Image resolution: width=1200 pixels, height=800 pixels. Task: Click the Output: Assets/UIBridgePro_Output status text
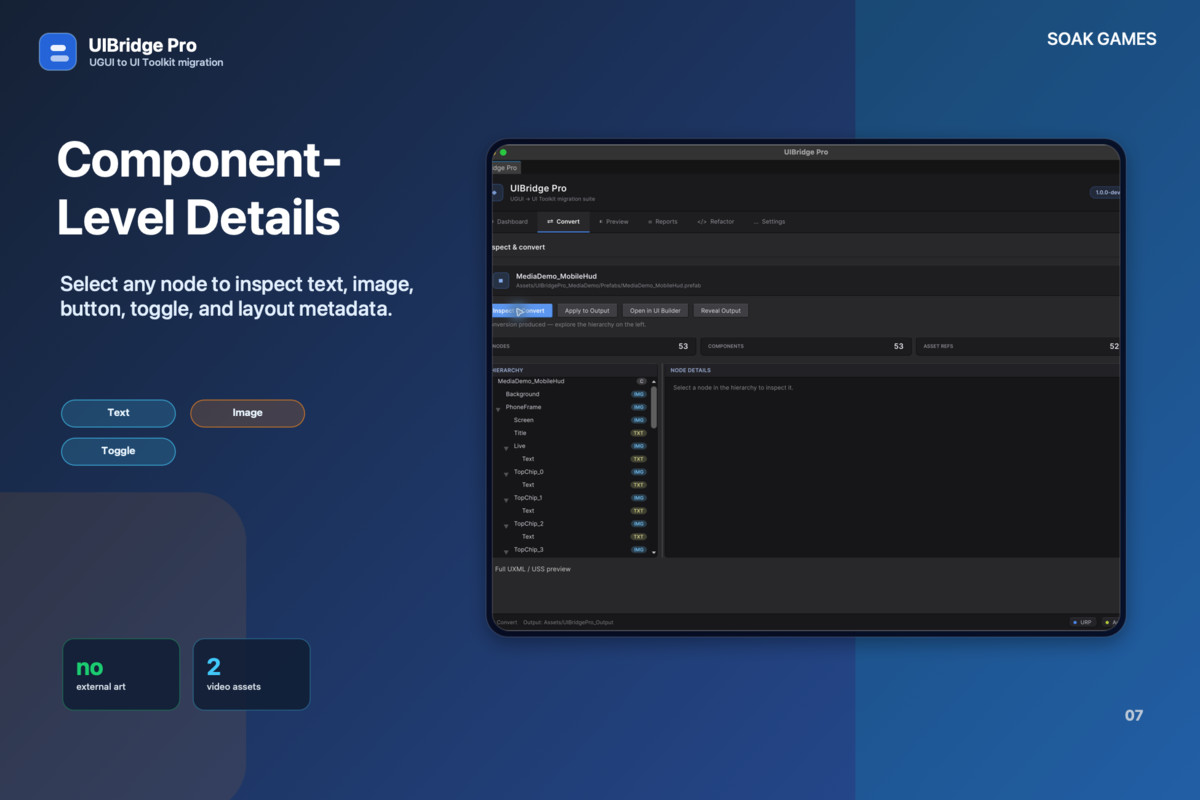(x=568, y=622)
